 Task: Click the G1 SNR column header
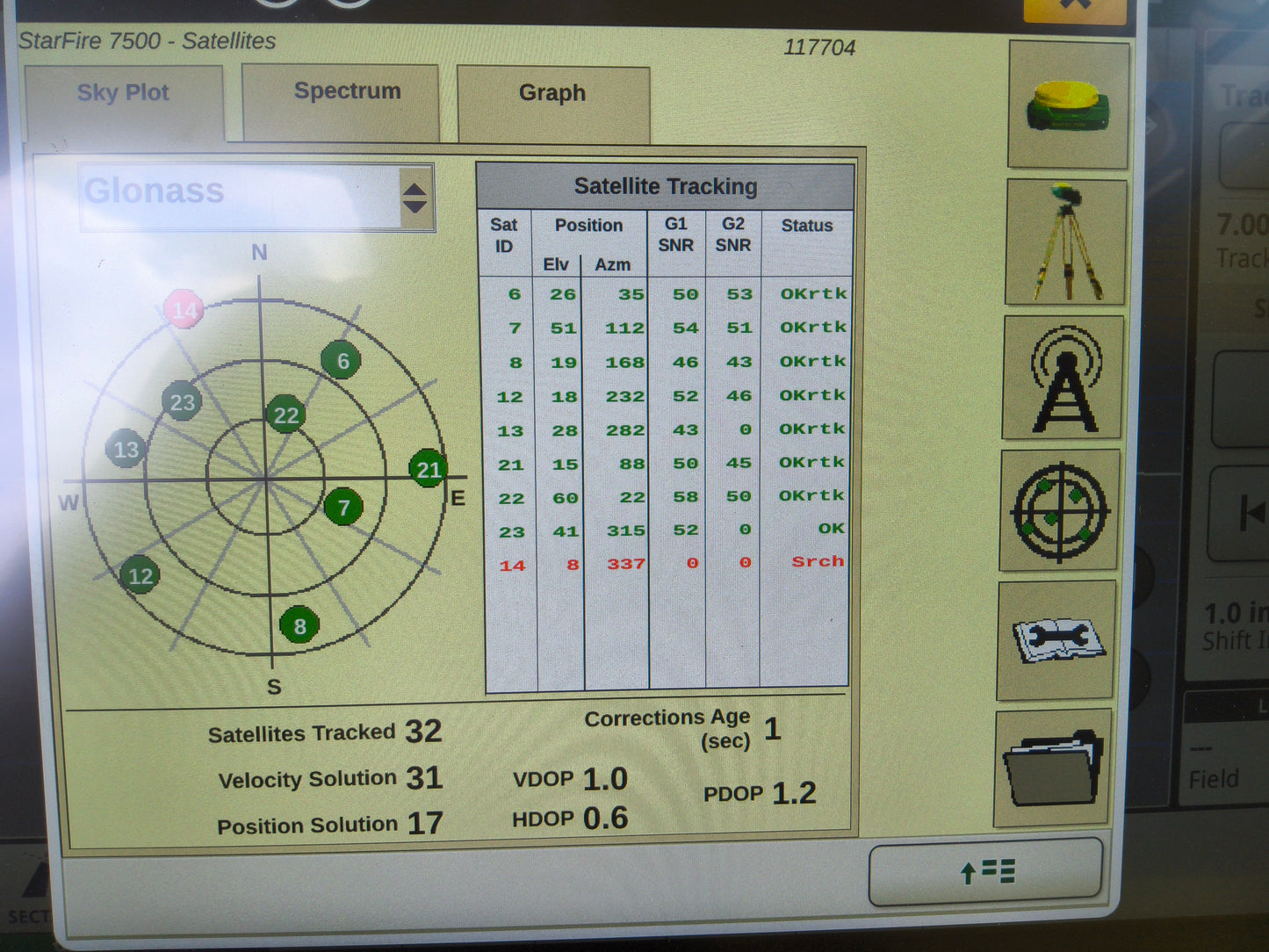coord(676,234)
